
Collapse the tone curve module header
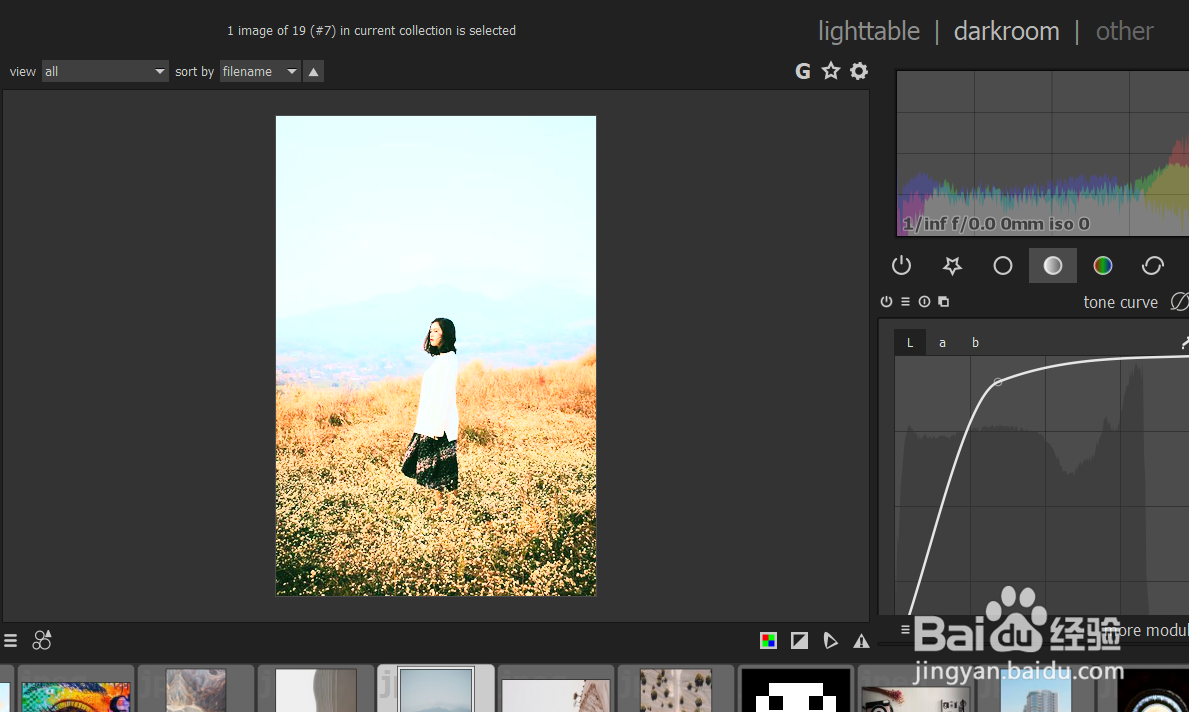click(x=1120, y=303)
